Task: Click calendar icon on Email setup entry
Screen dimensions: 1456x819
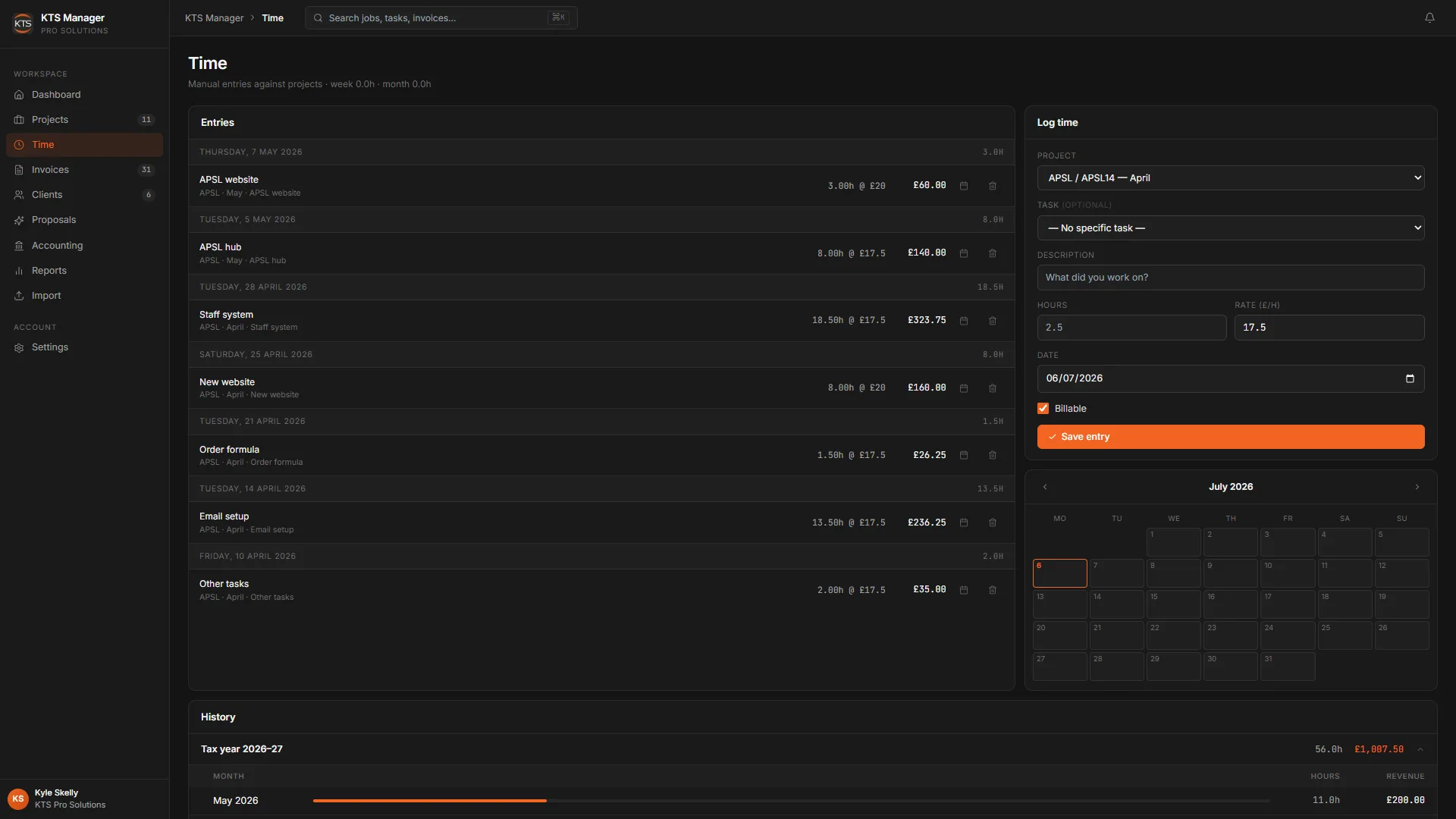Action: click(964, 522)
